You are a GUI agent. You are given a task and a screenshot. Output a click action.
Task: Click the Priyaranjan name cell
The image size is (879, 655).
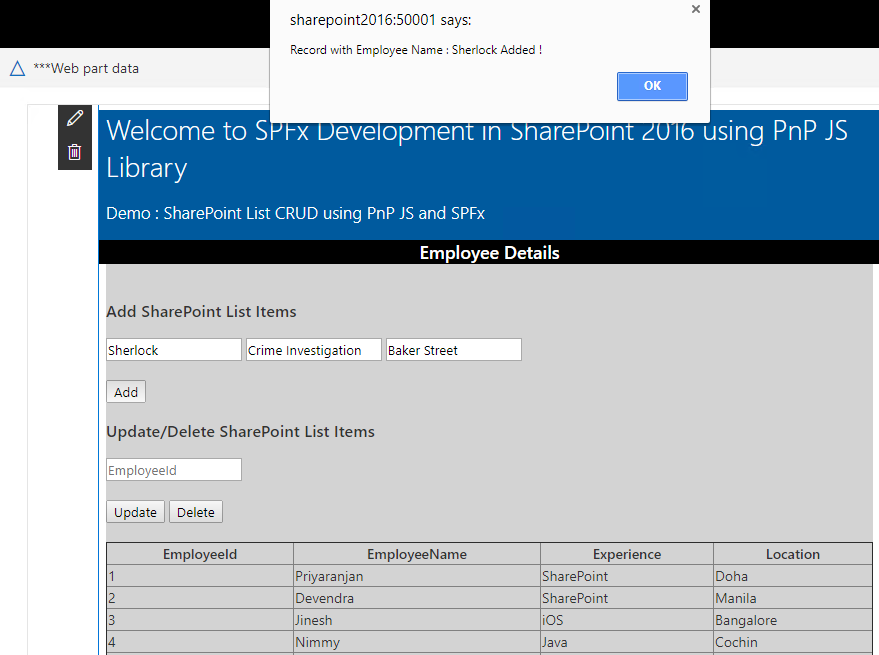417,576
